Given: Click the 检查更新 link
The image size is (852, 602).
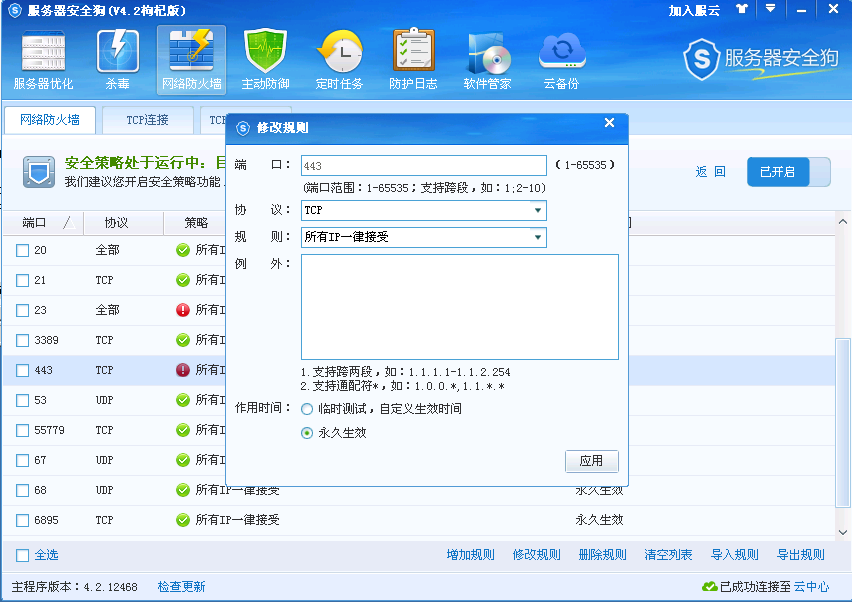Looking at the screenshot, I should click(x=181, y=587).
